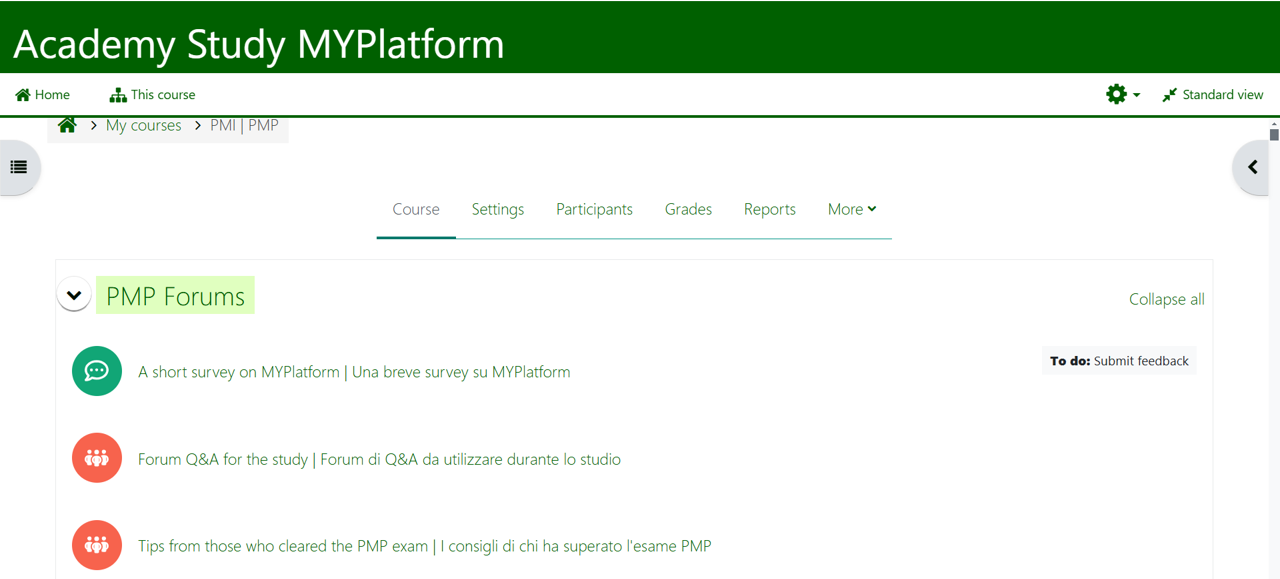Viewport: 1280px width, 579px height.
Task: Open A short survey on MYPlatform
Action: (354, 372)
